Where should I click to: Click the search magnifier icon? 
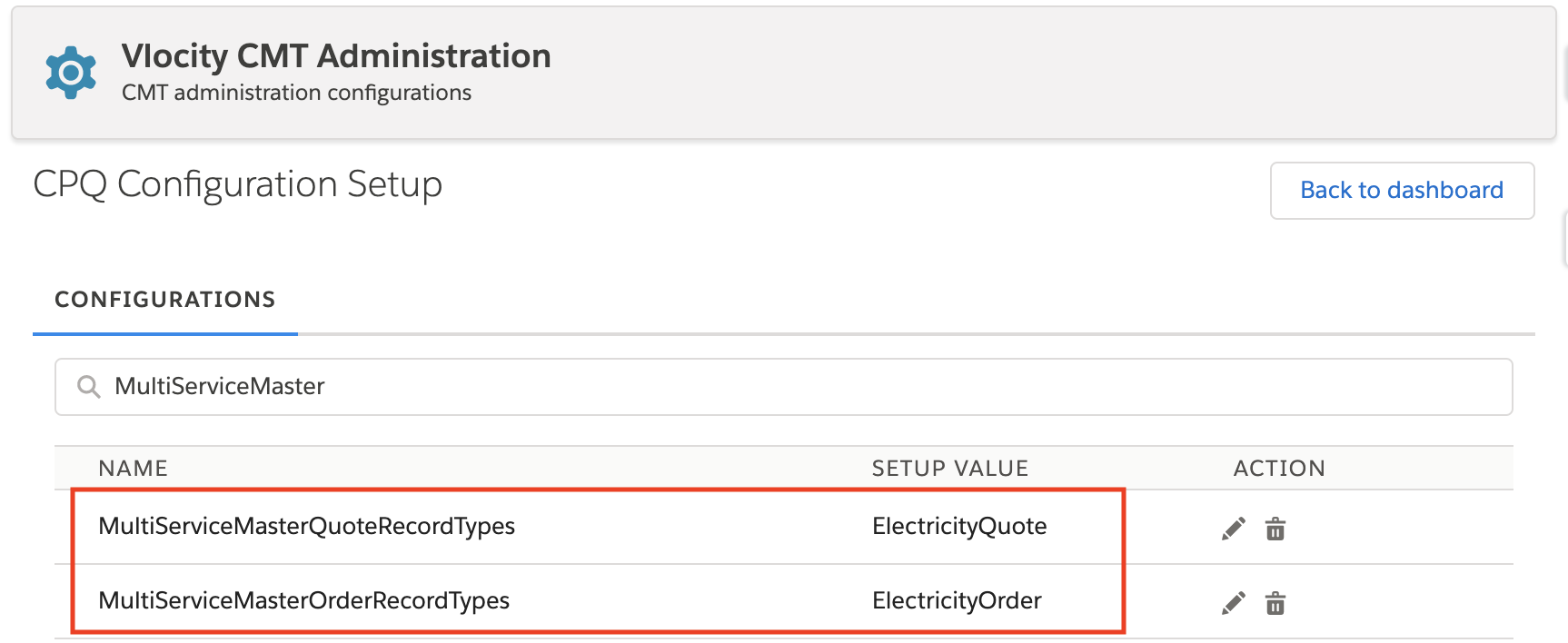[88, 387]
